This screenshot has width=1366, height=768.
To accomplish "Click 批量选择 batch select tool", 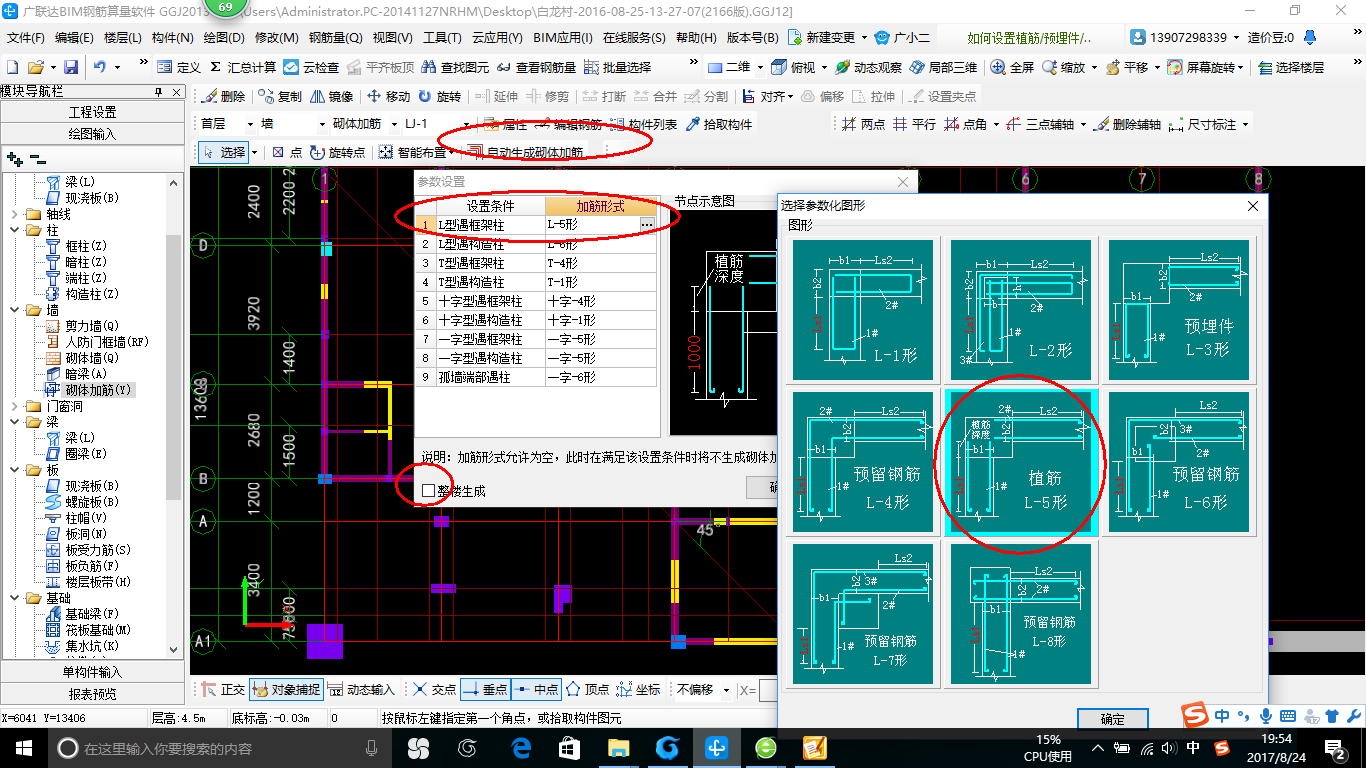I will (x=617, y=67).
